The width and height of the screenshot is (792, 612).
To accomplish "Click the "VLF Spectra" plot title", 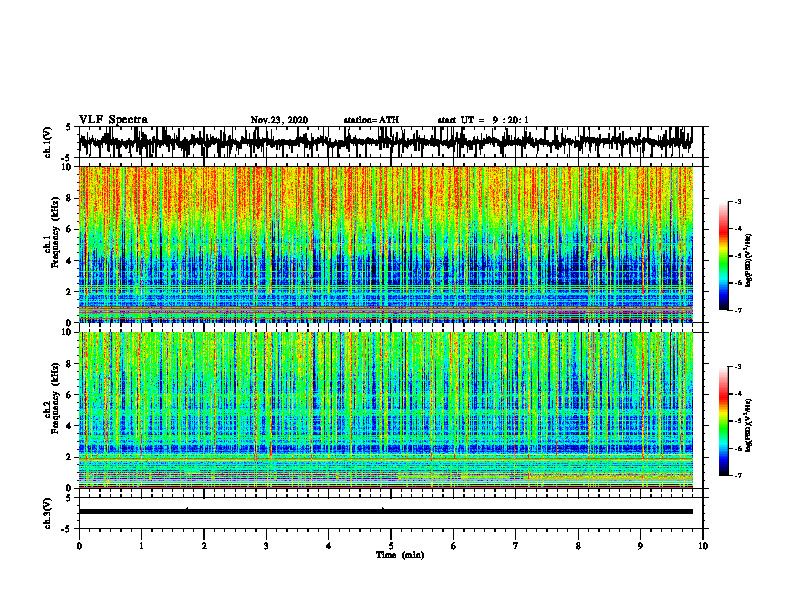I will [x=113, y=119].
